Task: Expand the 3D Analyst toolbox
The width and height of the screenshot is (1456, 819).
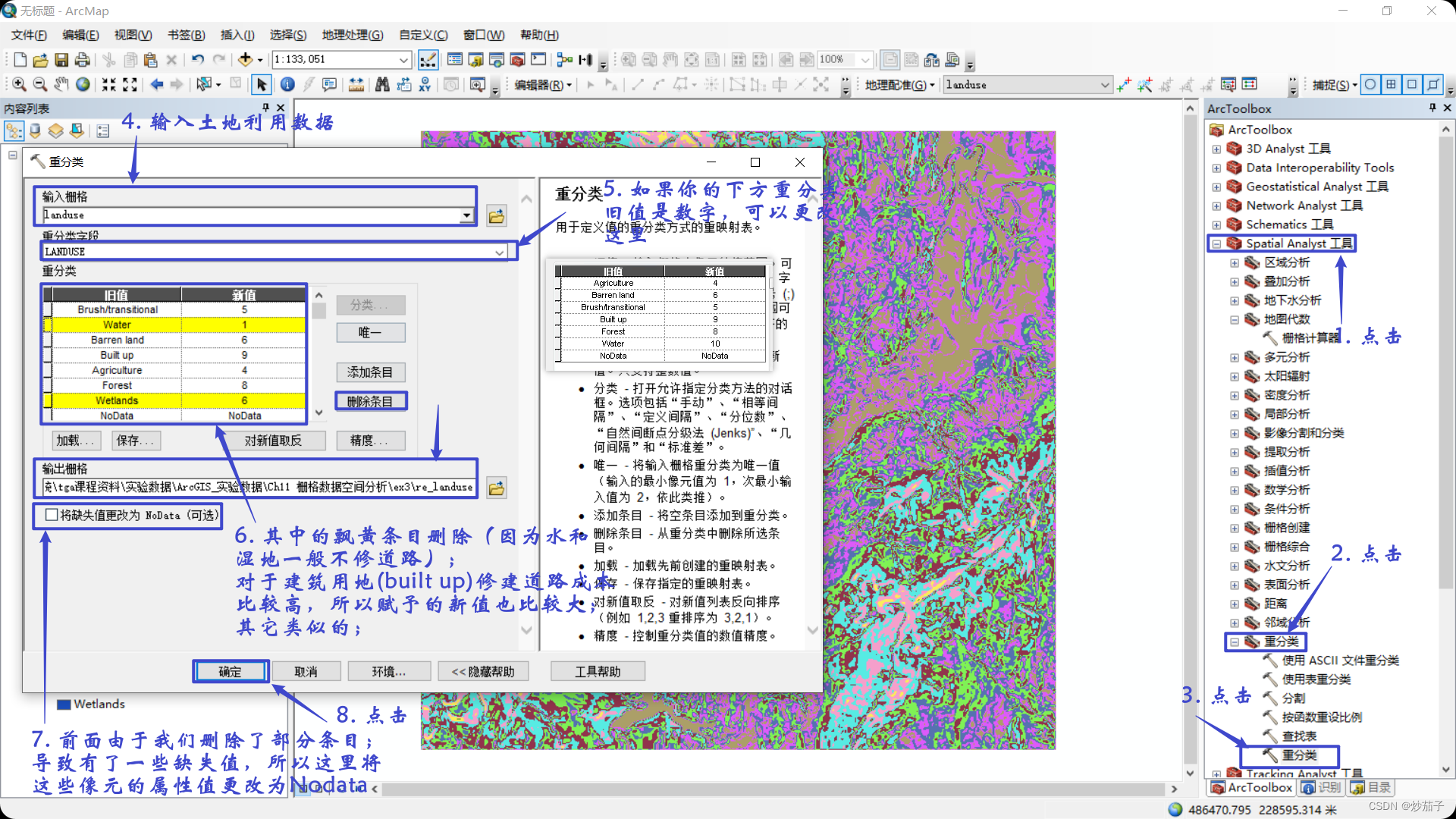Action: click(1216, 149)
